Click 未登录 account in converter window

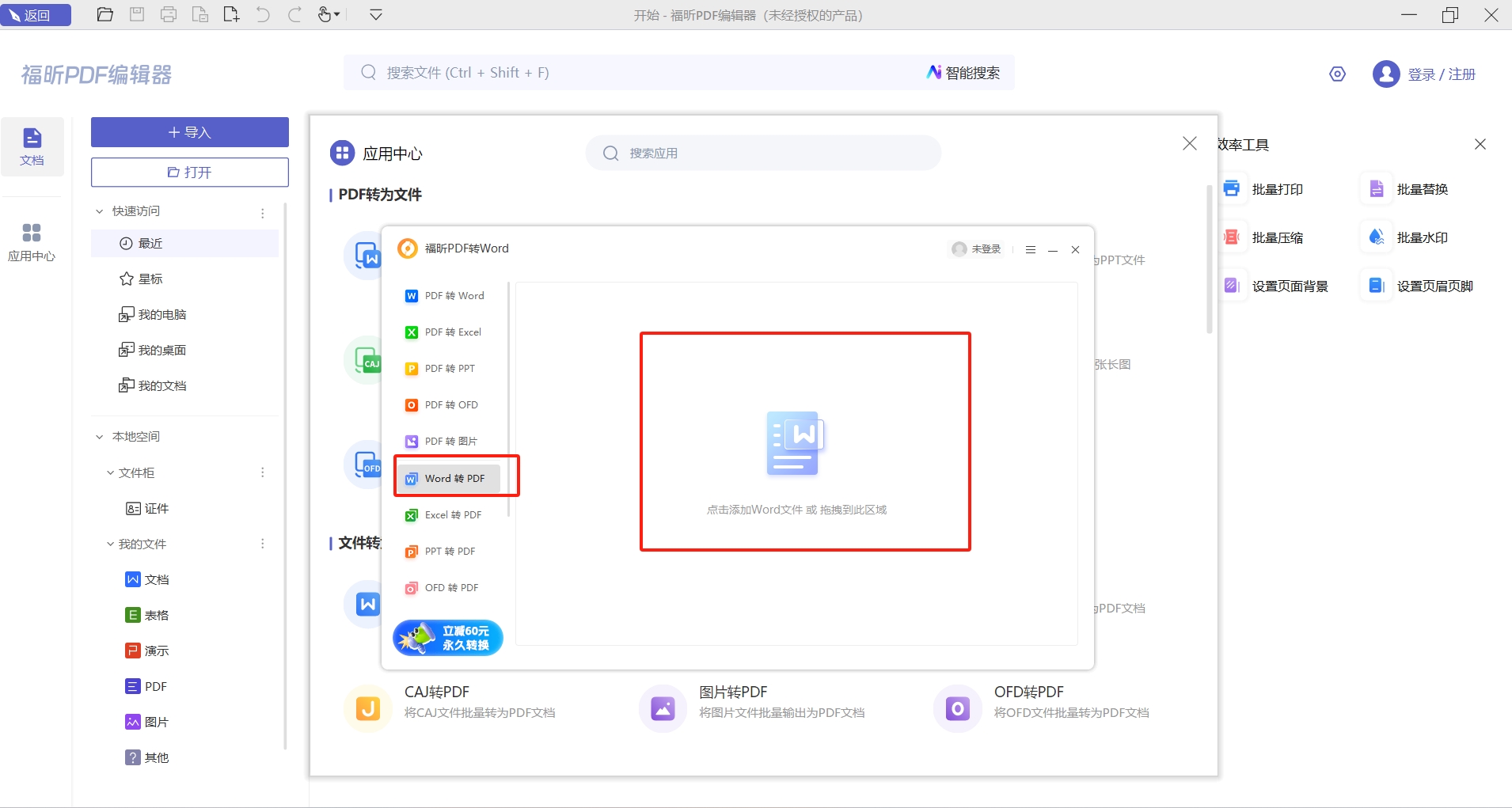976,249
